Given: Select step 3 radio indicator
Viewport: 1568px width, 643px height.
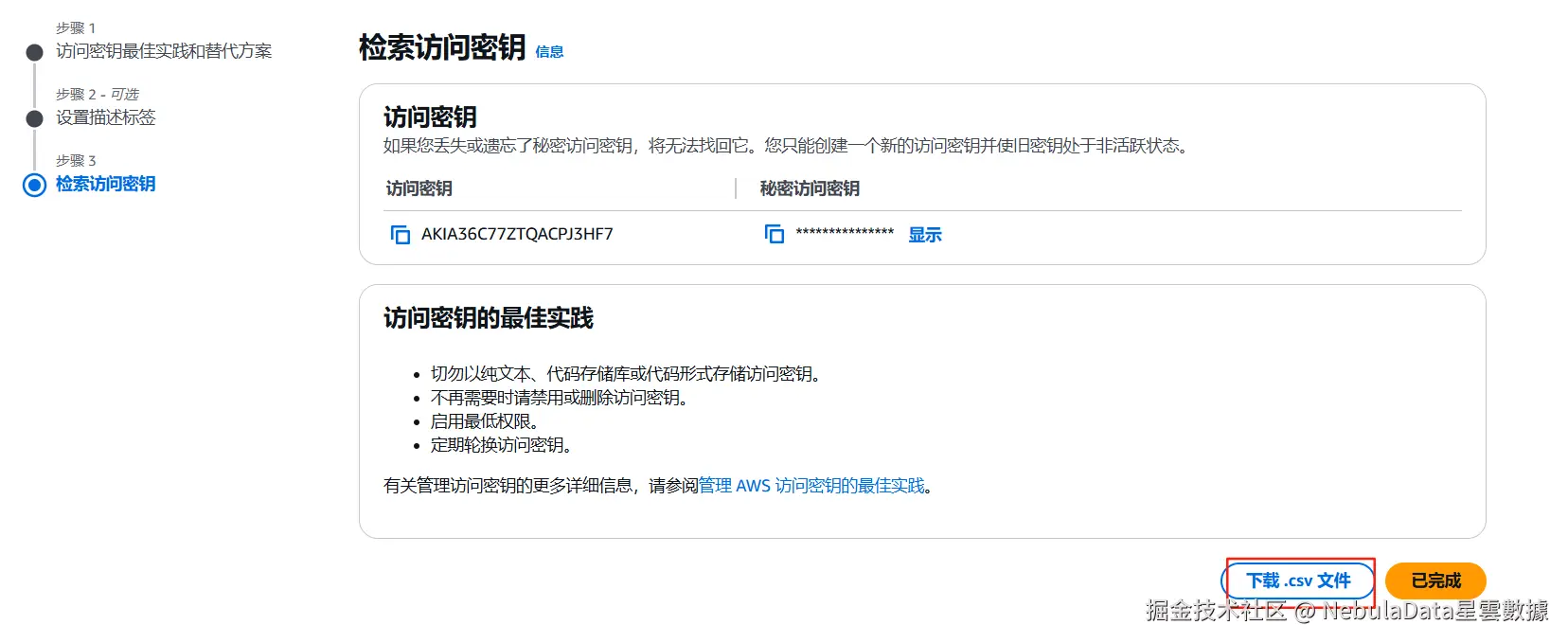Looking at the screenshot, I should coord(35,185).
